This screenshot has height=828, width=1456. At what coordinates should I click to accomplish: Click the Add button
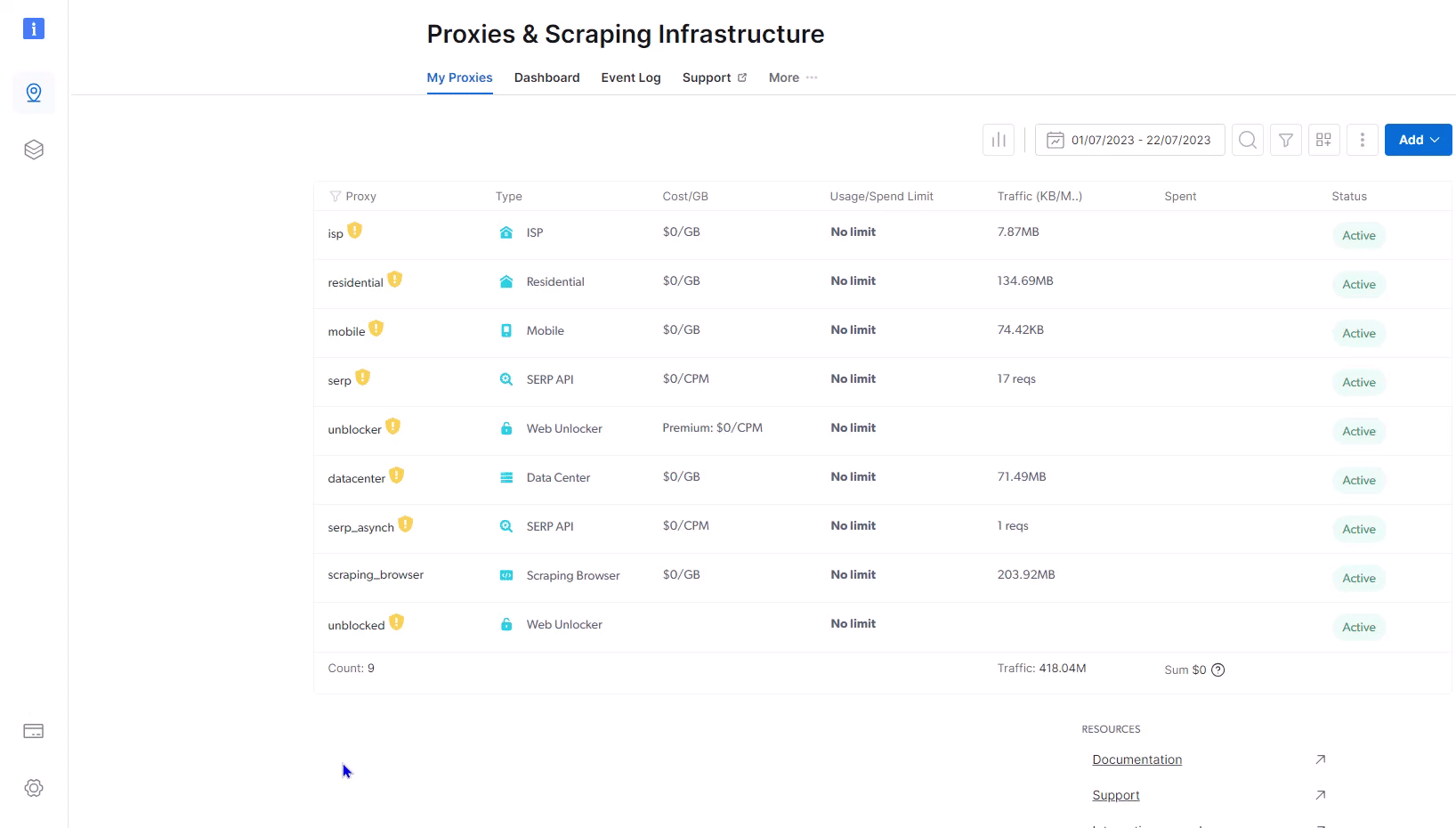click(x=1411, y=140)
